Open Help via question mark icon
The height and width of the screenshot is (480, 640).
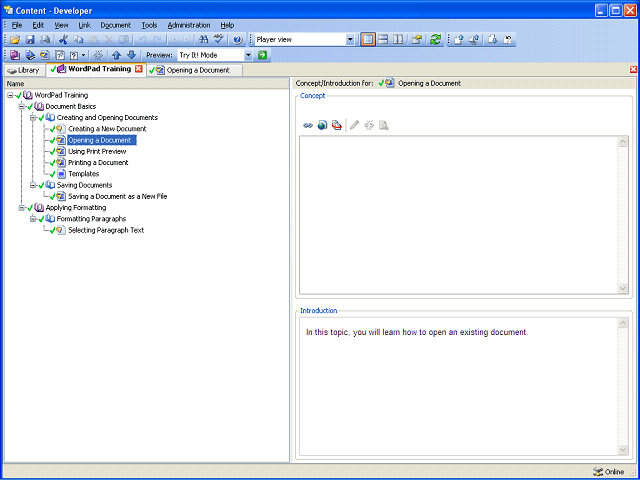(237, 40)
